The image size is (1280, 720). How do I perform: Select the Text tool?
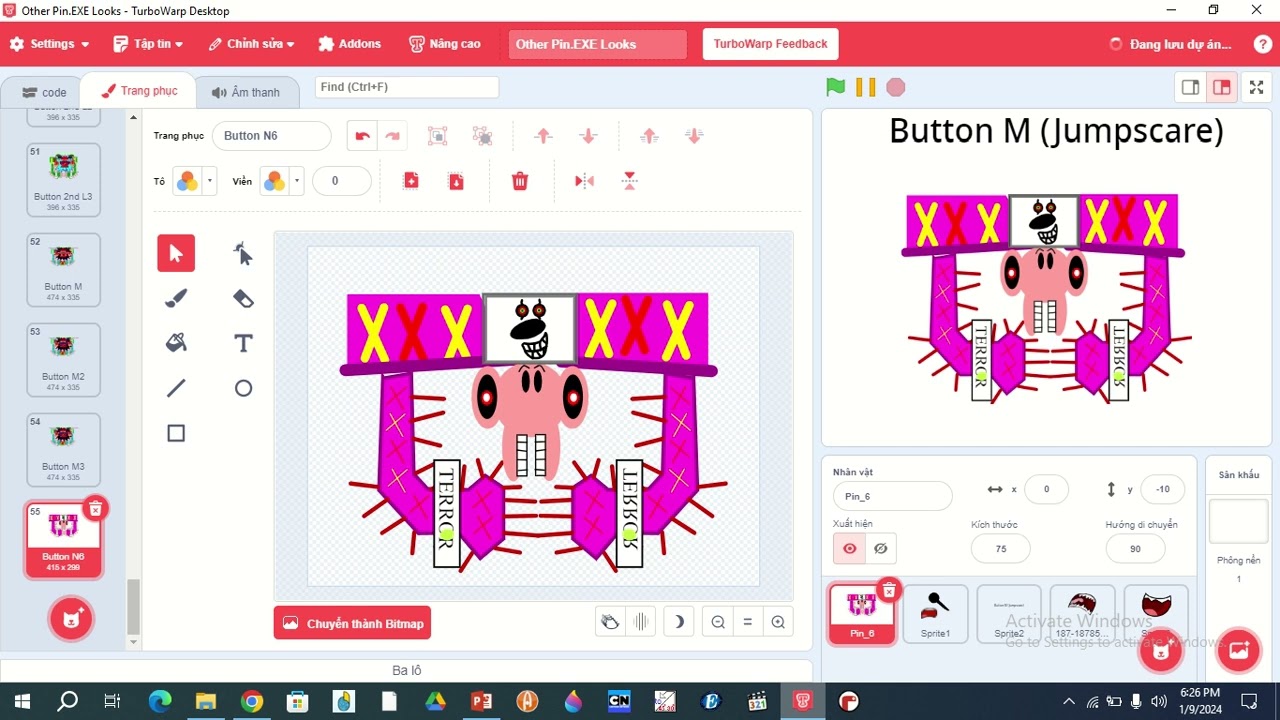pyautogui.click(x=243, y=343)
